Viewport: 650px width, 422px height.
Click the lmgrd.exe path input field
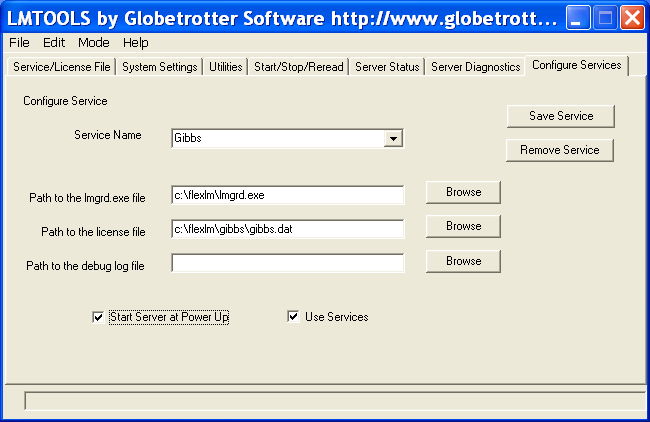click(x=287, y=195)
